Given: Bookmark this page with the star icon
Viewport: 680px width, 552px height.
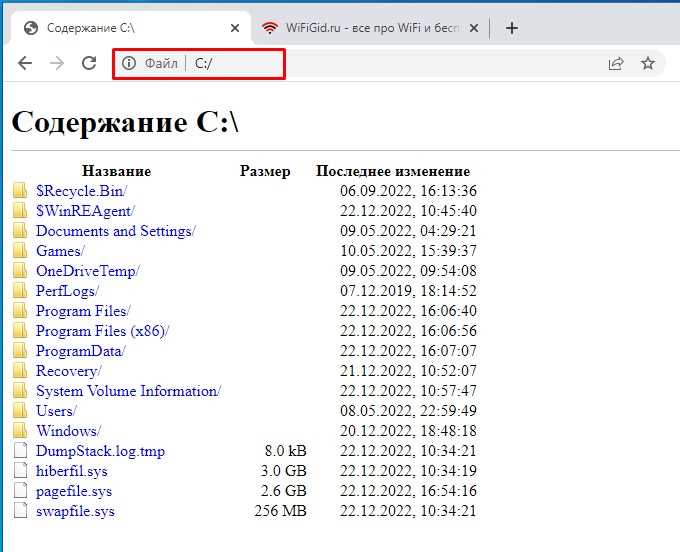Looking at the screenshot, I should tap(648, 63).
